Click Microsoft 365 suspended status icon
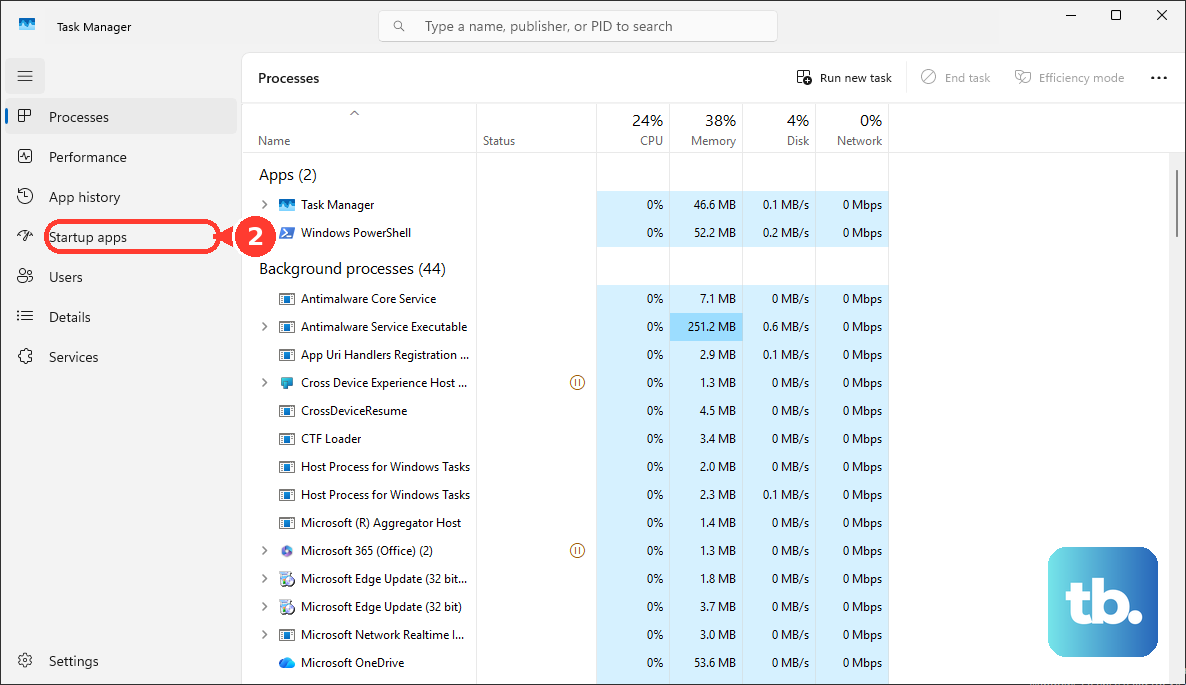Viewport: 1186px width, 685px height. (x=577, y=550)
